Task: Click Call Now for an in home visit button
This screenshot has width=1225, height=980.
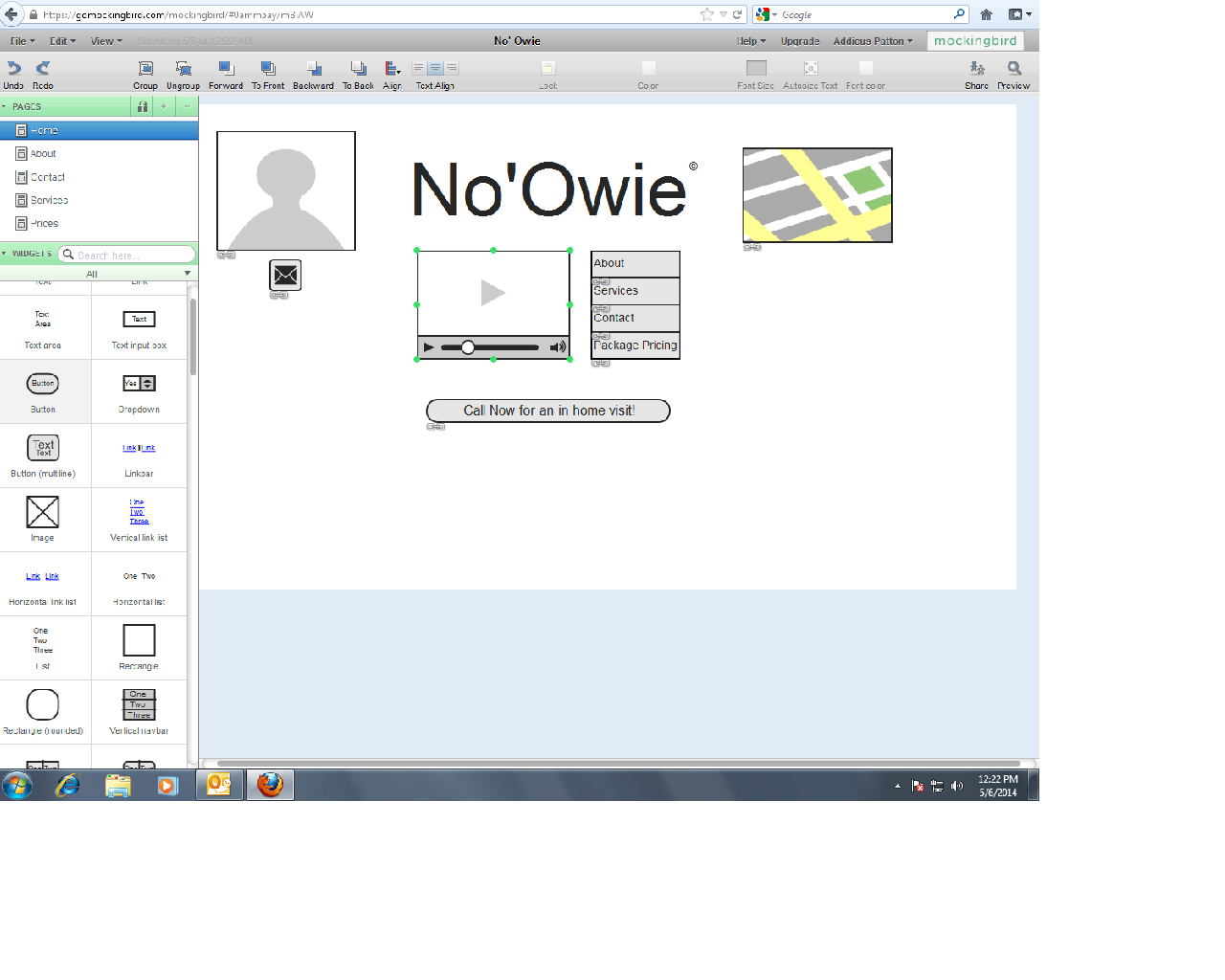Action: (548, 411)
